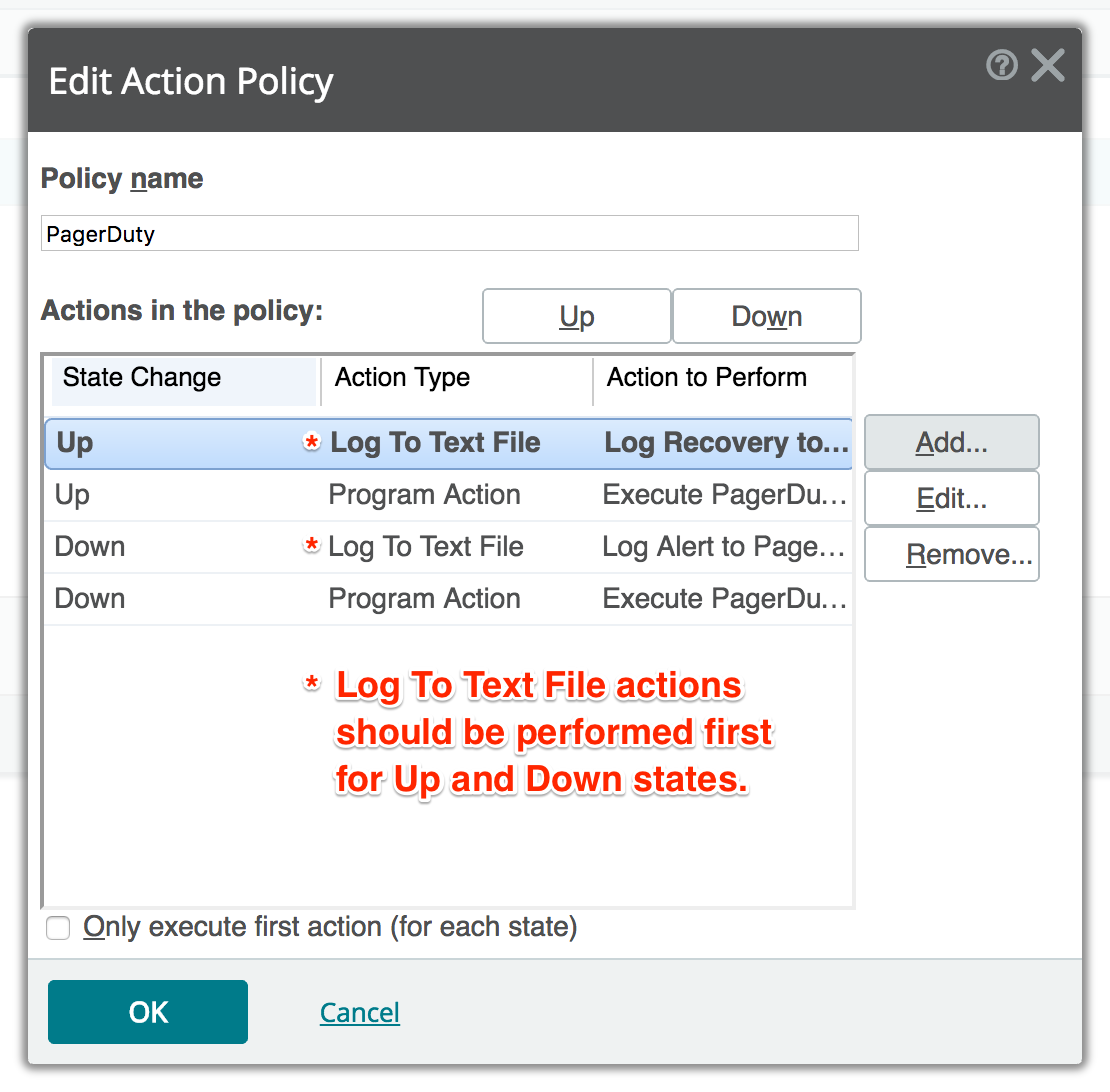Click the Action to Perform column header
The image size is (1110, 1092).
tap(722, 378)
